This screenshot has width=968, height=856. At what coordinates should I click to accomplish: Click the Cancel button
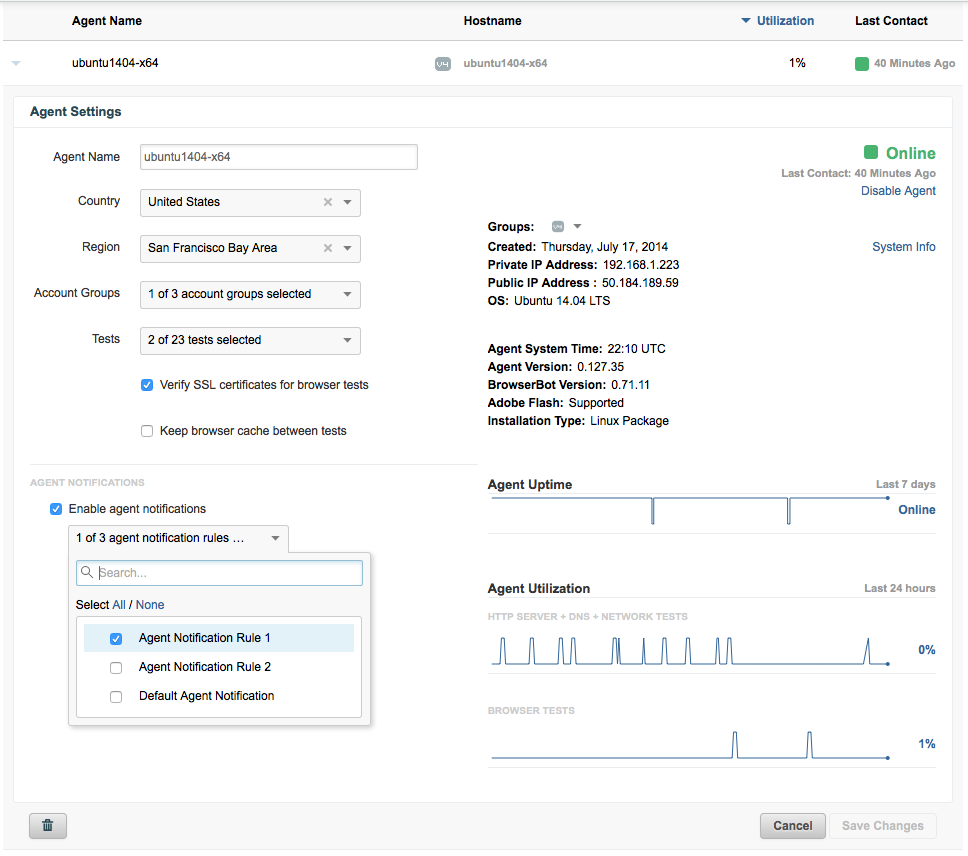(x=793, y=826)
